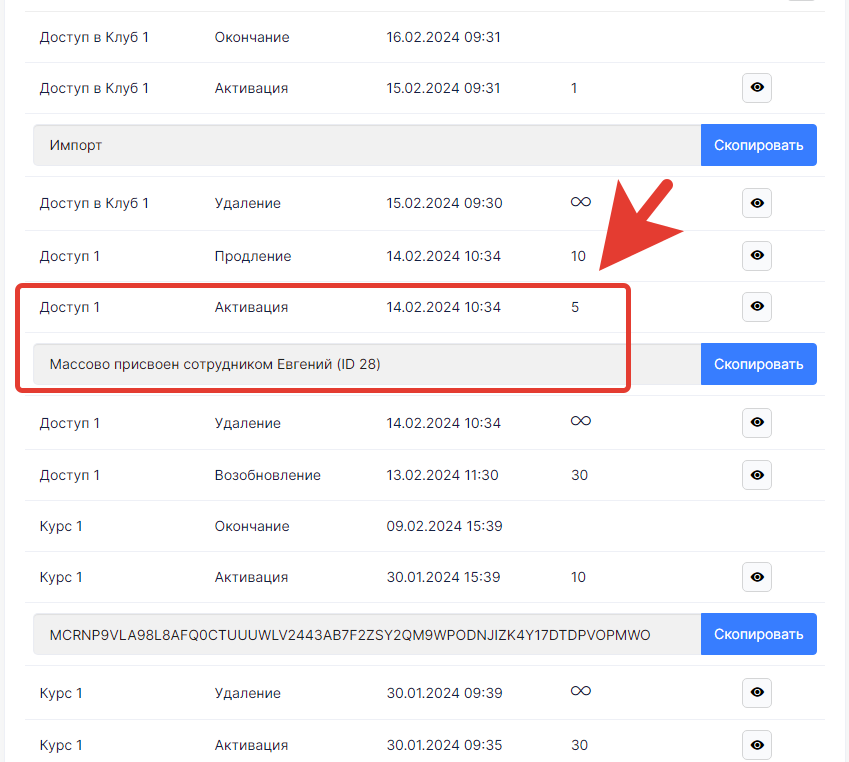Open eye icon on Доступ 1 Активация row
Image resolution: width=849 pixels, height=762 pixels.
click(x=757, y=307)
